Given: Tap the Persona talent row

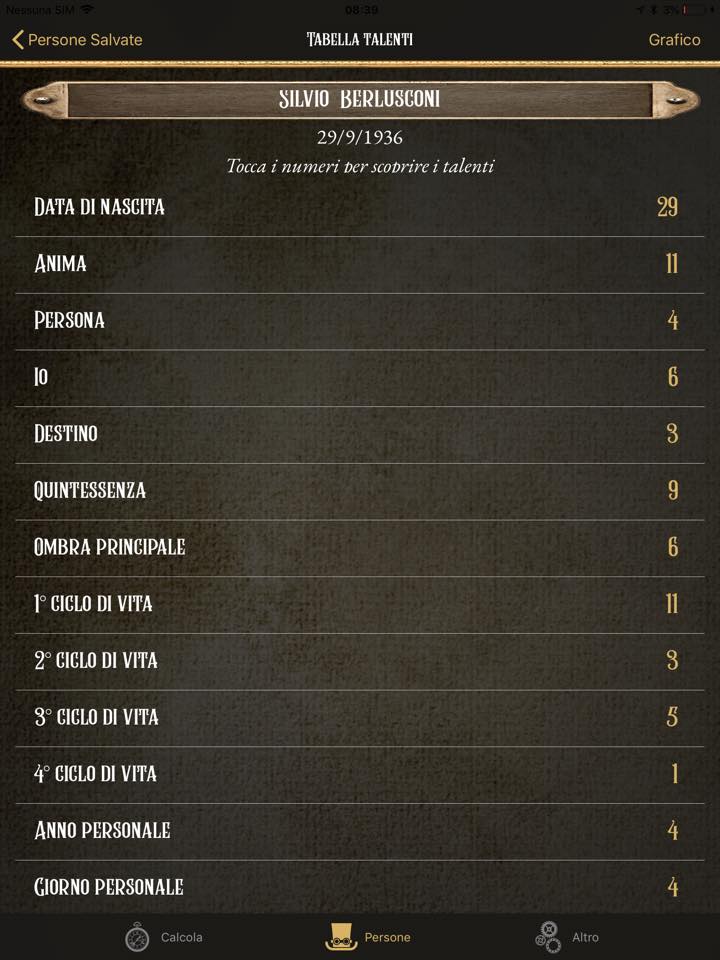Looking at the screenshot, I should [x=360, y=321].
